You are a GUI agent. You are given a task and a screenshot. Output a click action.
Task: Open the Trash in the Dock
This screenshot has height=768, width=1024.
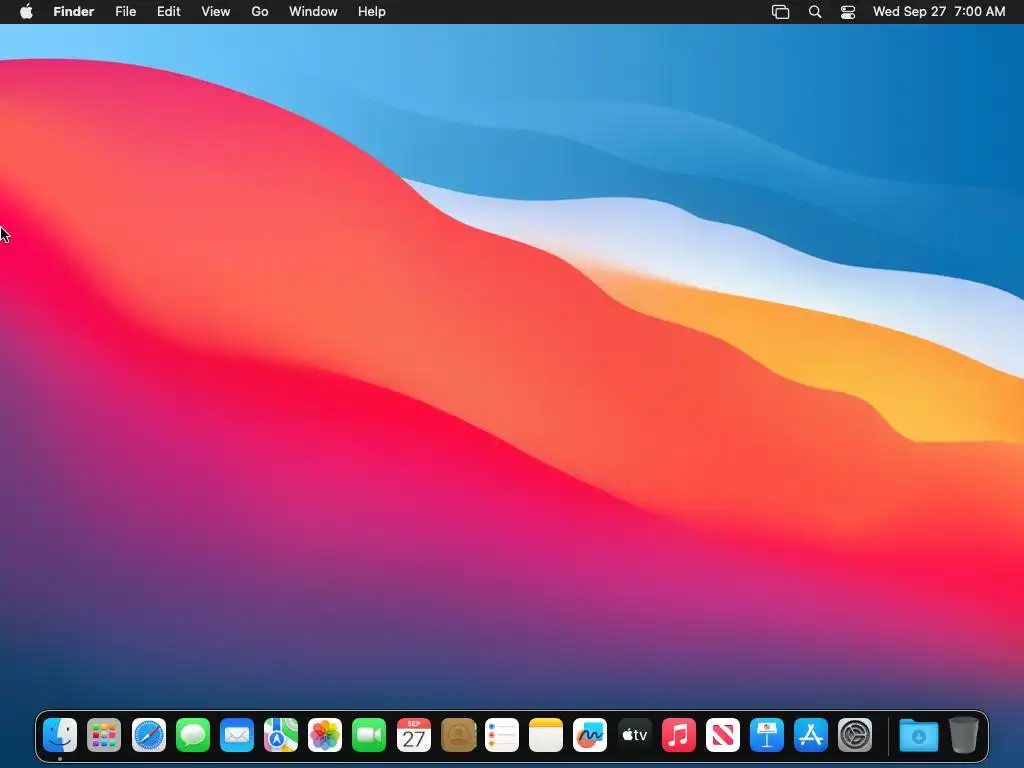click(x=963, y=735)
